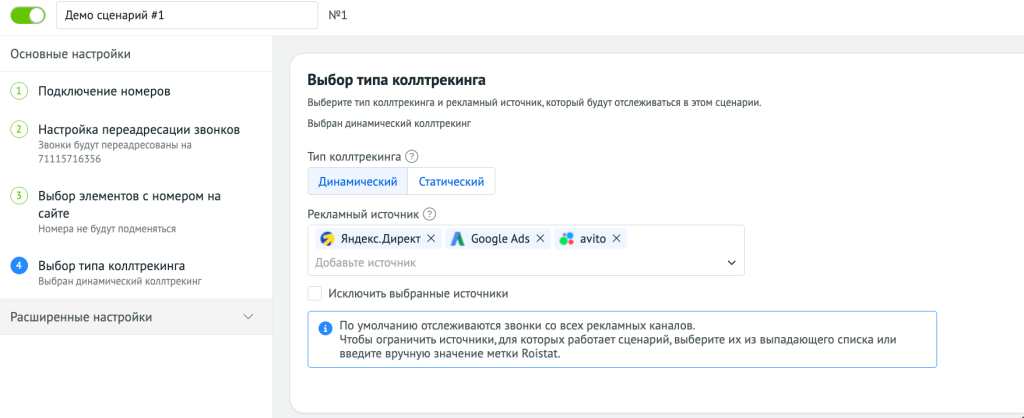This screenshot has width=1024, height=418.
Task: Click the blue info icon in notice
Action: click(x=325, y=328)
